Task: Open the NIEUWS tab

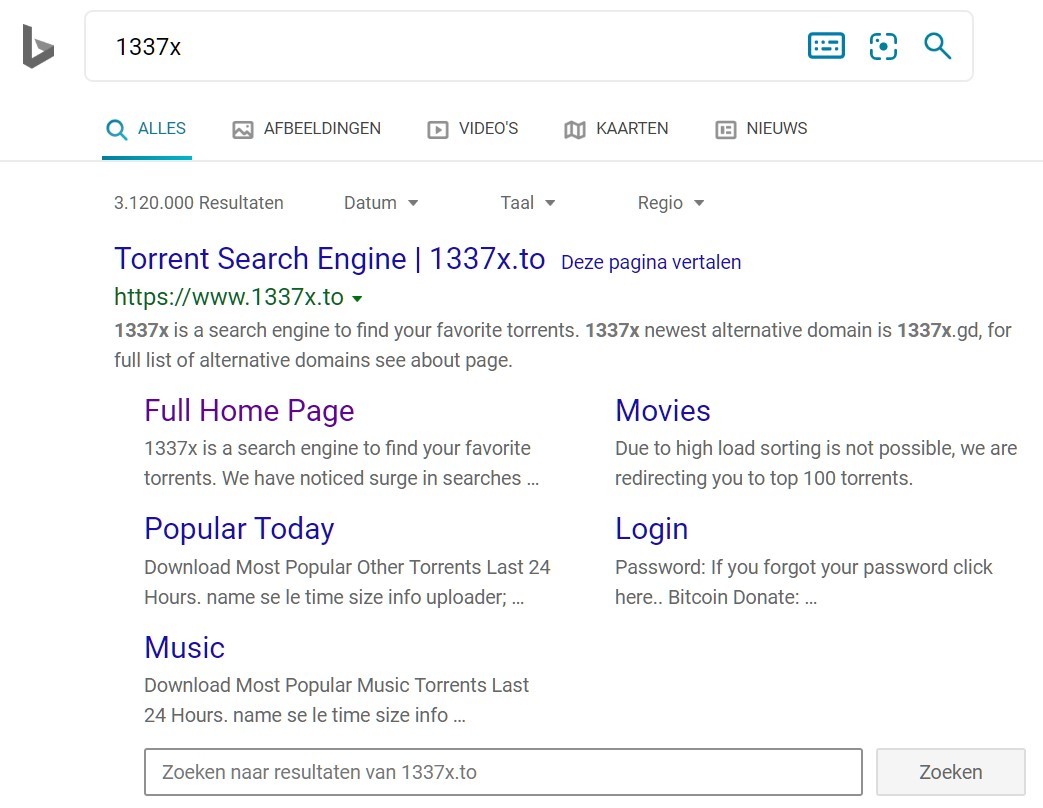Action: 761,128
